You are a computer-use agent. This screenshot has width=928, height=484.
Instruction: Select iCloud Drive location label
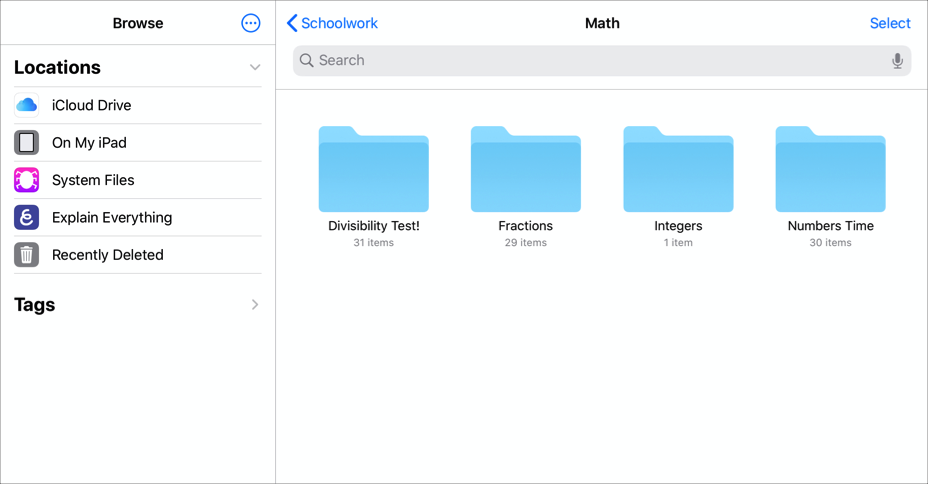pyautogui.click(x=92, y=105)
